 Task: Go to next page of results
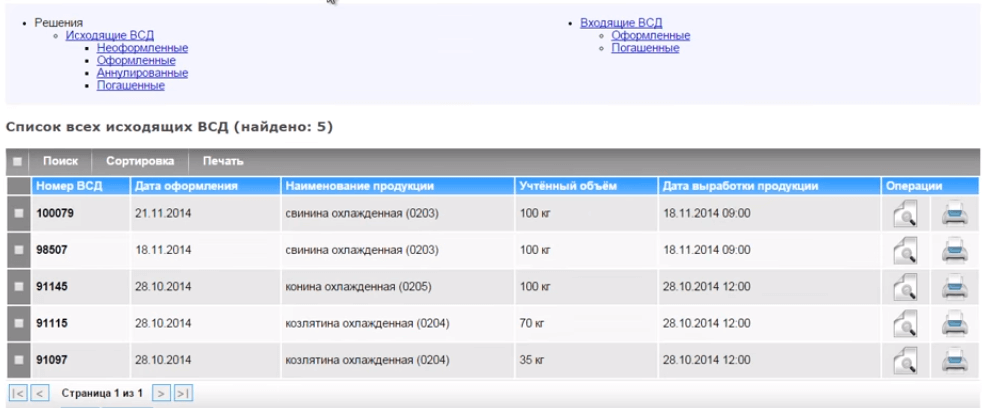[165, 394]
